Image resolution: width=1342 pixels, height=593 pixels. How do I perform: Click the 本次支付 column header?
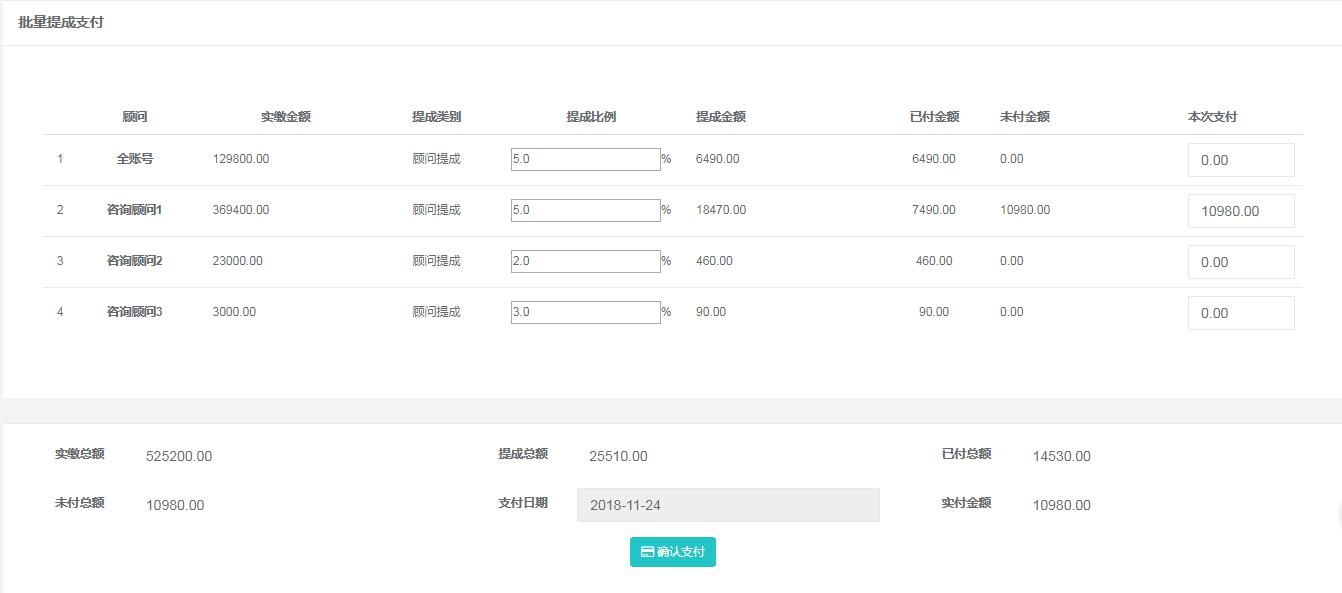[1212, 117]
